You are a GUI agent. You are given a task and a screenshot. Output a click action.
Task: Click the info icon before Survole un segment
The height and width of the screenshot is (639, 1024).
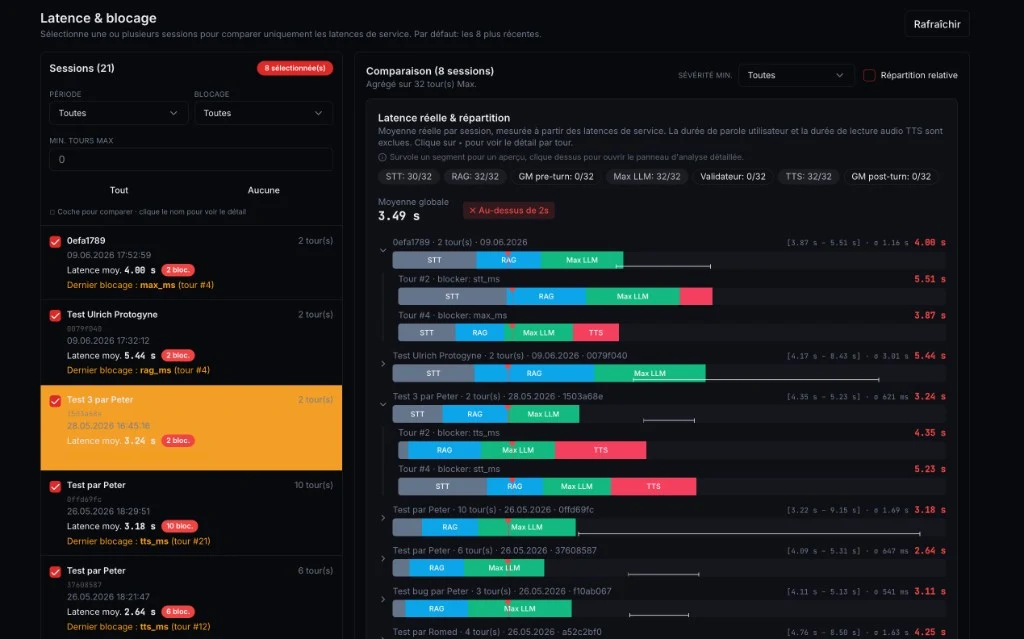tap(383, 157)
